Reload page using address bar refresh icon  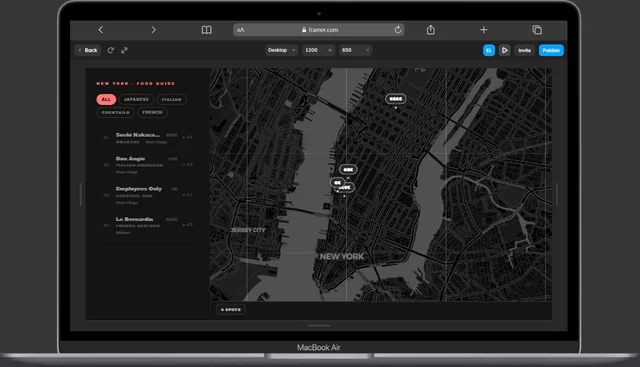[x=398, y=30]
